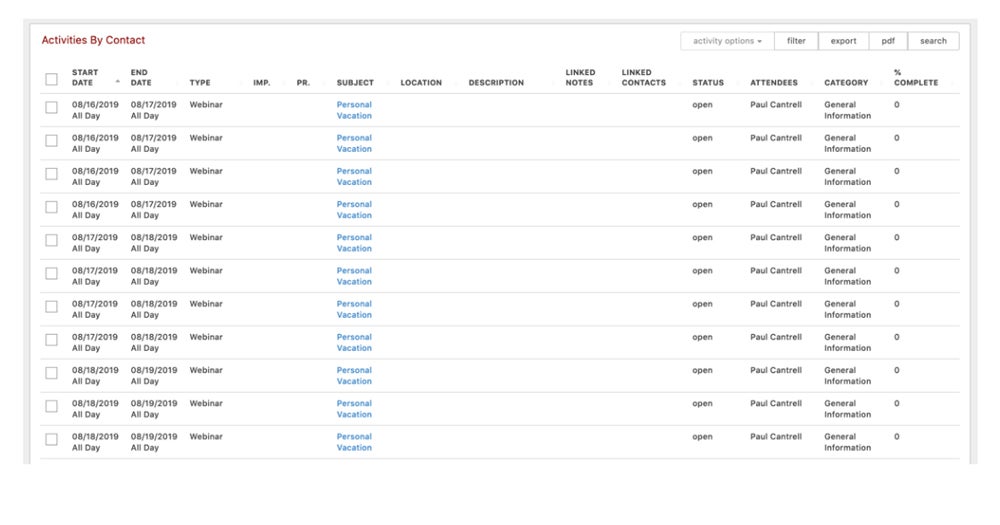Click the PR. column header

click(x=303, y=83)
